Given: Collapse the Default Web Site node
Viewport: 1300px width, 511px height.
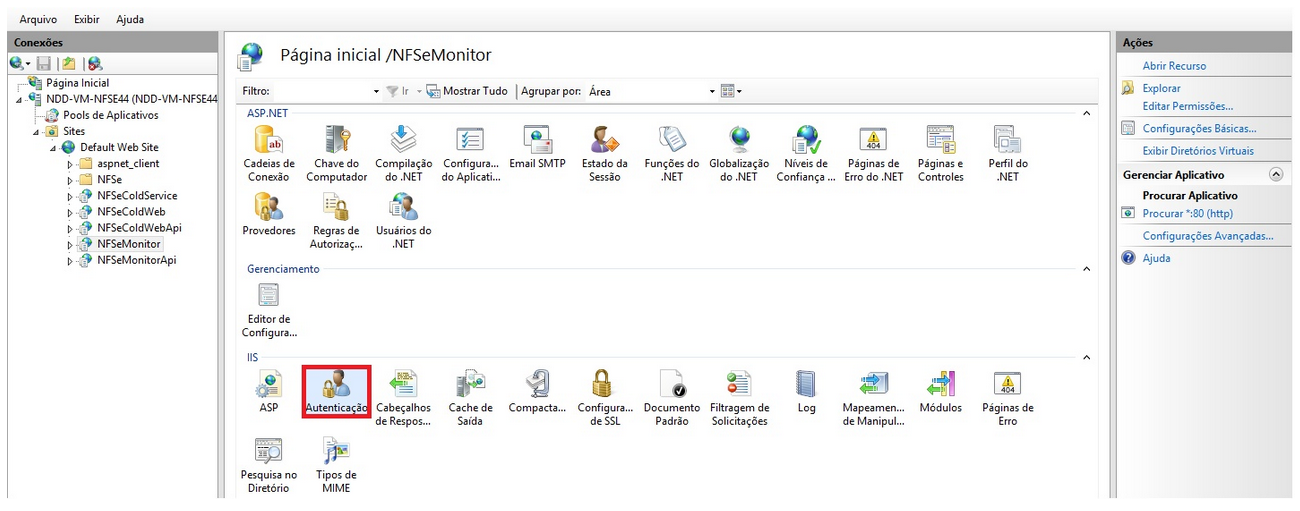Looking at the screenshot, I should 54,147.
